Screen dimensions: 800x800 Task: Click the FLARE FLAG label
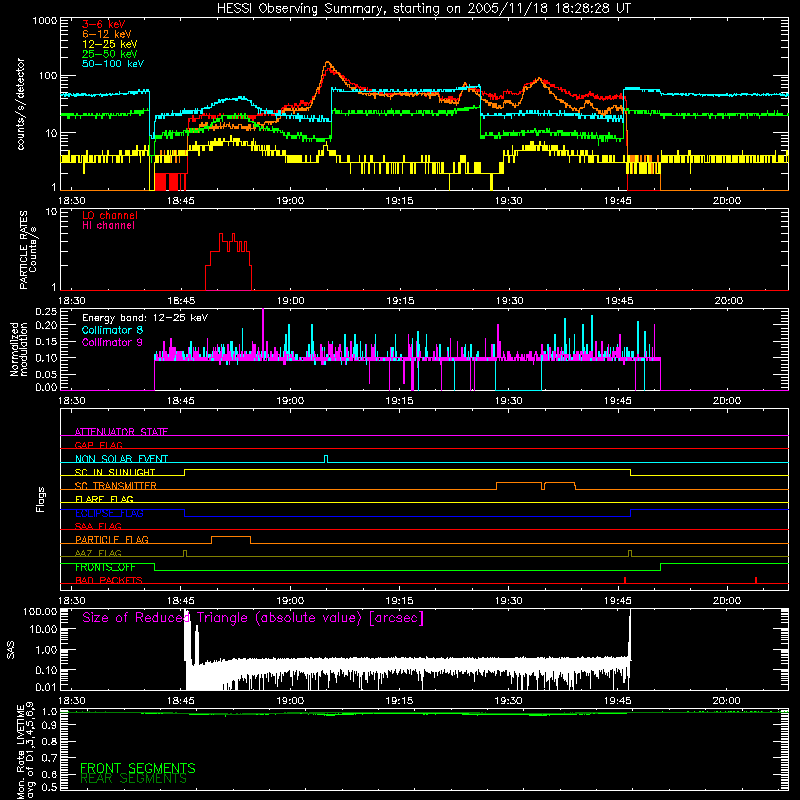pos(104,499)
